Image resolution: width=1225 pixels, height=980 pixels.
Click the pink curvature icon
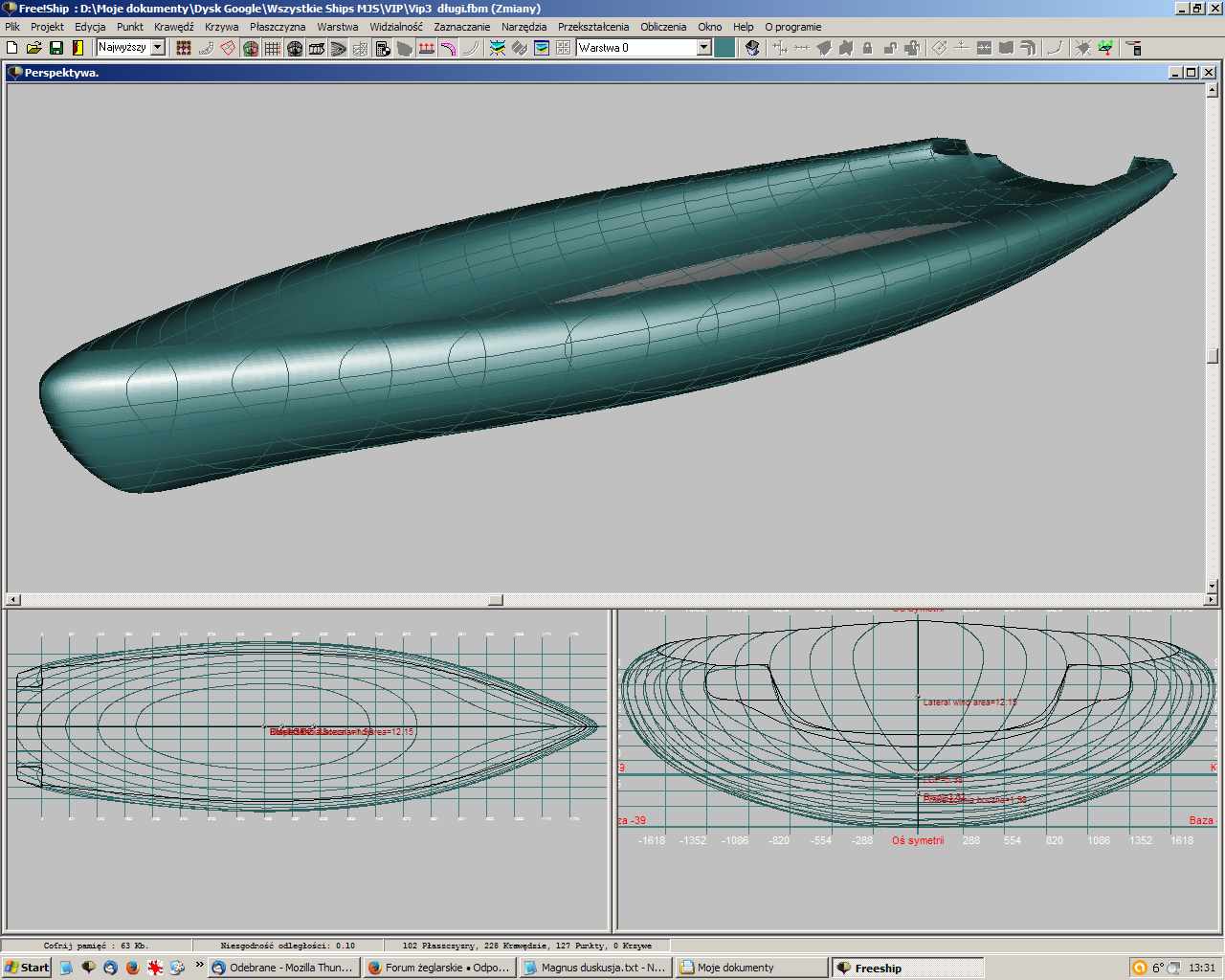click(x=449, y=48)
